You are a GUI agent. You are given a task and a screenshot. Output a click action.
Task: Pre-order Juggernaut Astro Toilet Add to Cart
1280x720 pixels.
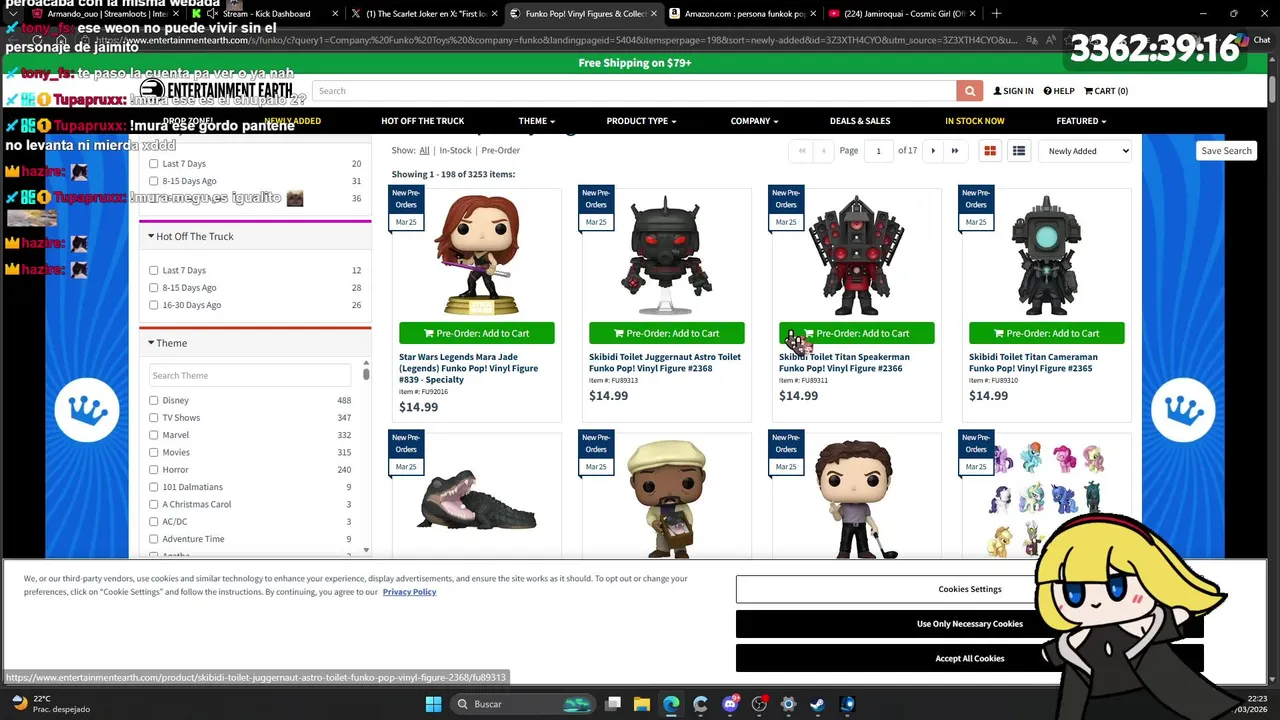667,333
